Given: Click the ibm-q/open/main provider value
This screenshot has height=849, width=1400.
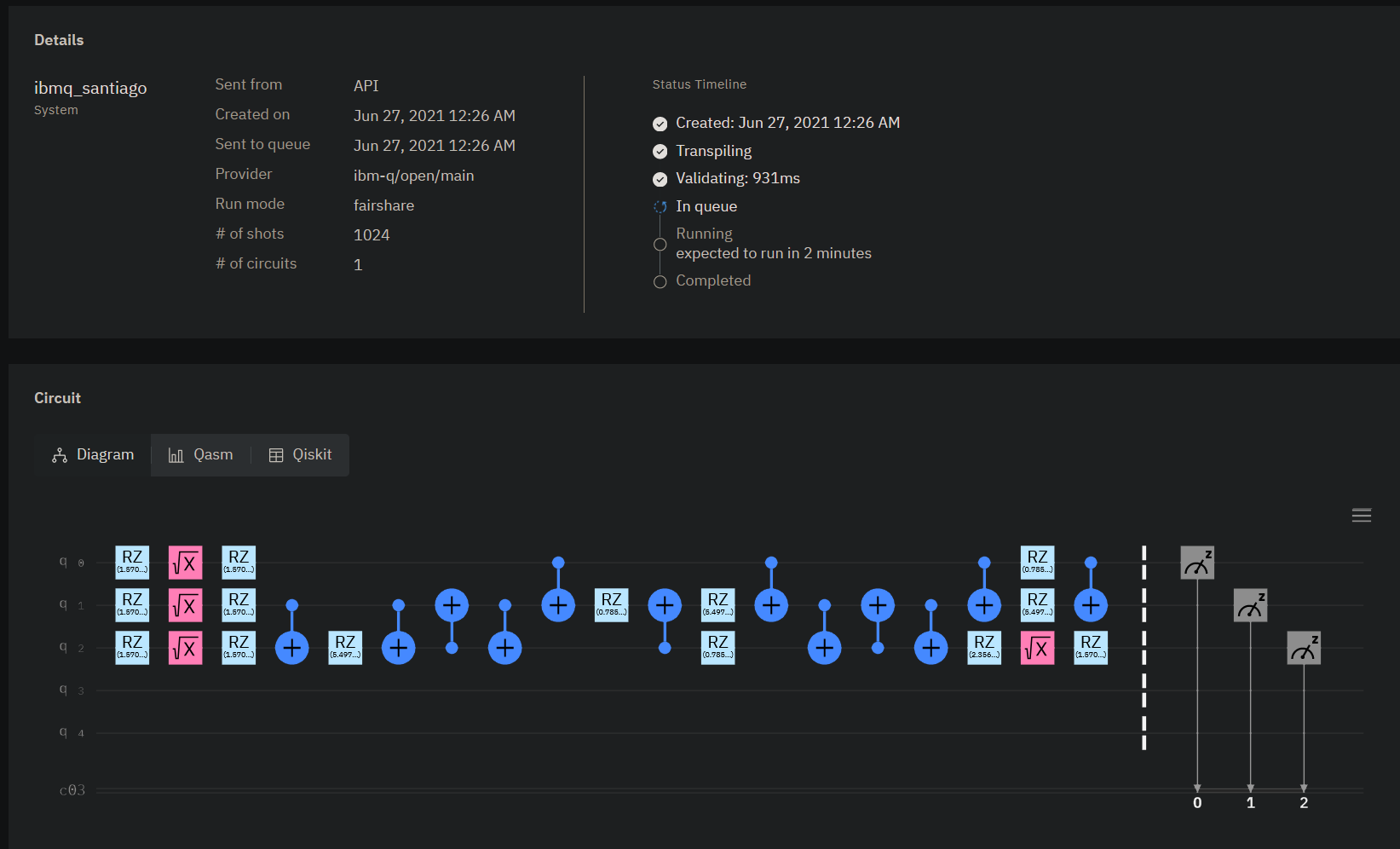Looking at the screenshot, I should [413, 176].
